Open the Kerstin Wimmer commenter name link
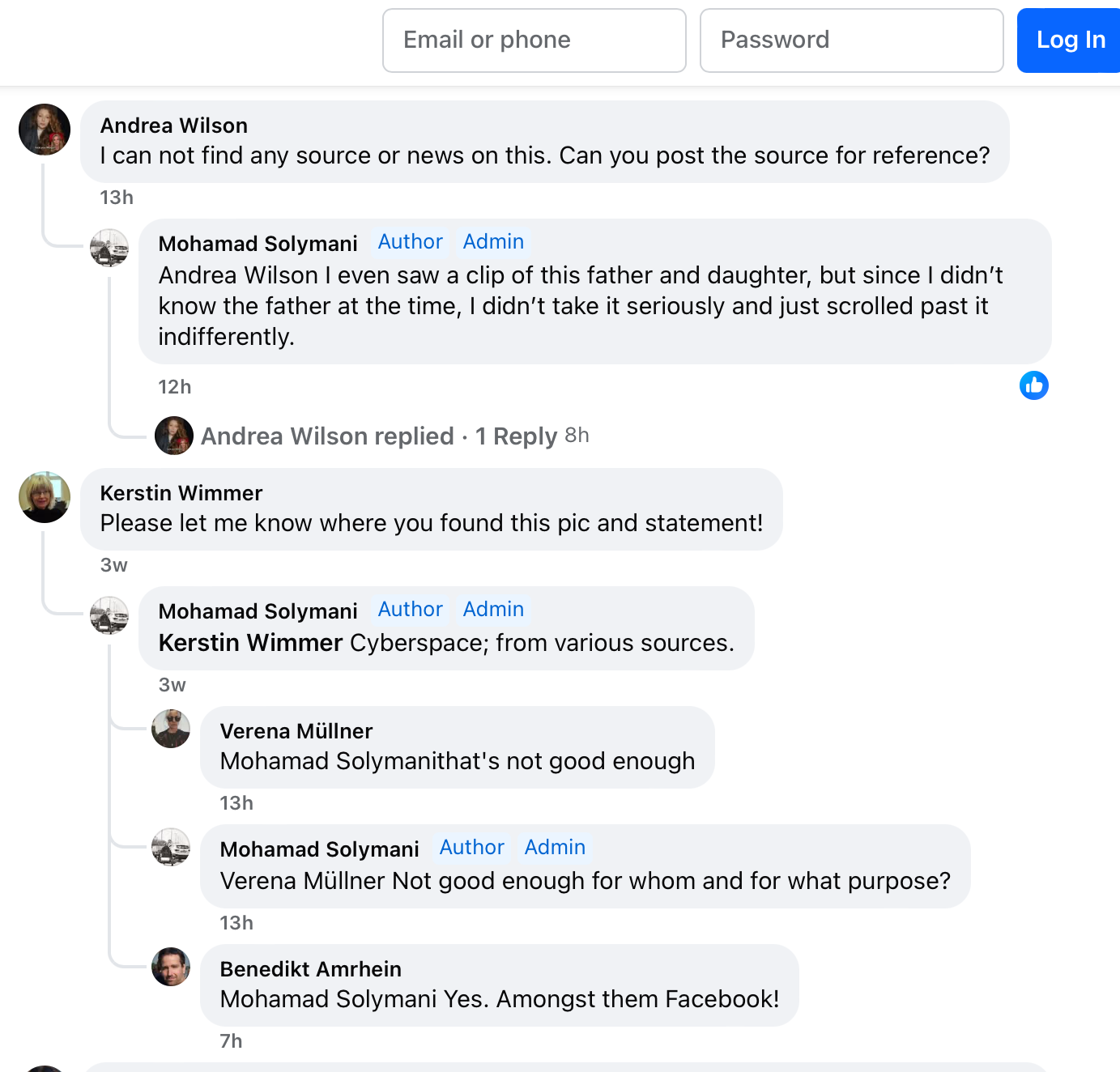The height and width of the screenshot is (1072, 1120). [x=181, y=493]
